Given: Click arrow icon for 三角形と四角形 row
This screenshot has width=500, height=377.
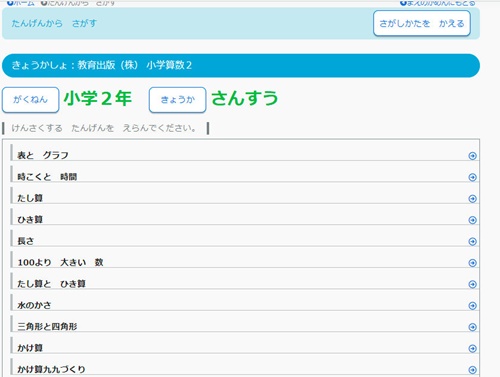Looking at the screenshot, I should [472, 327].
